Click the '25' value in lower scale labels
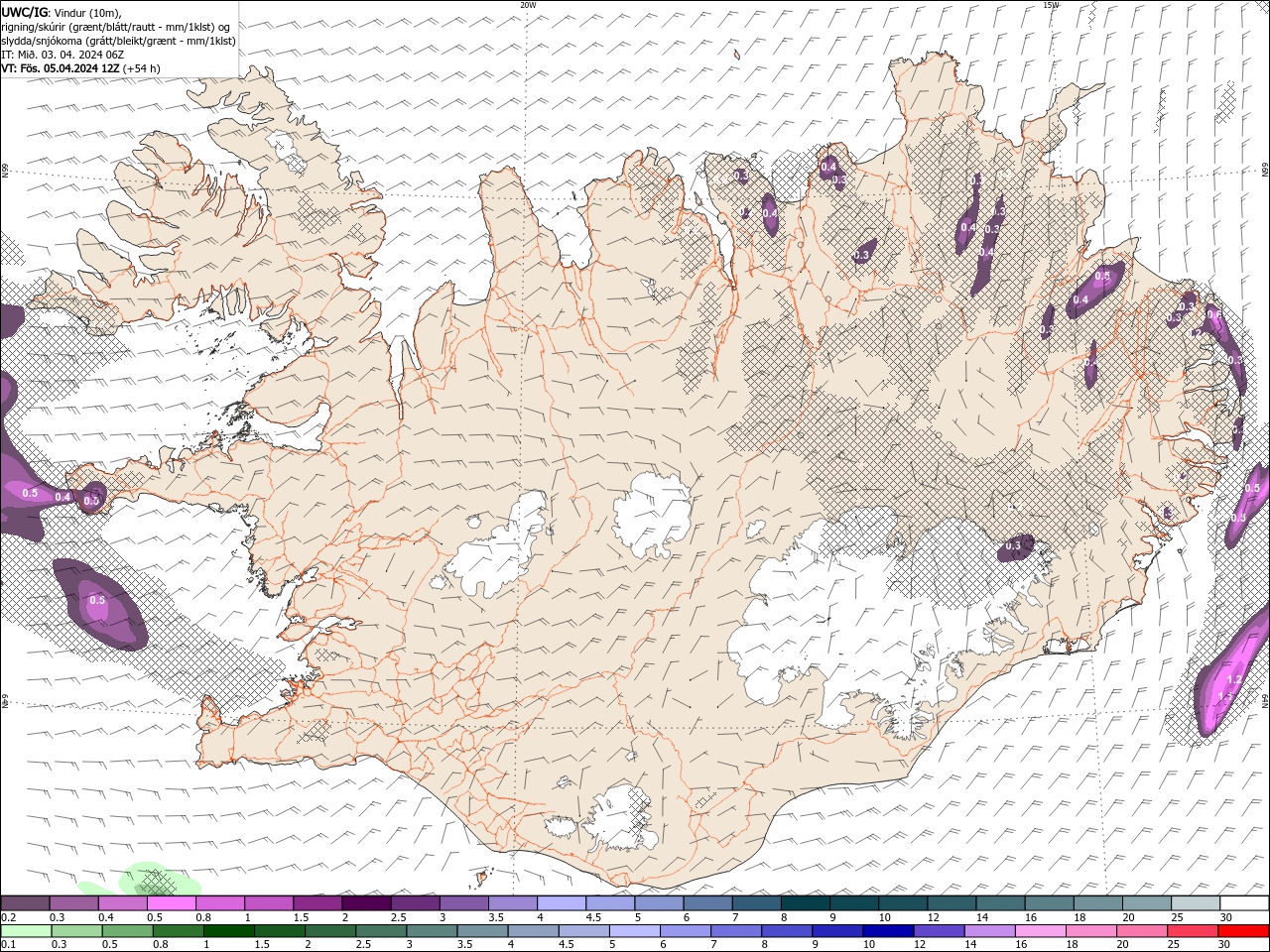 [1173, 945]
